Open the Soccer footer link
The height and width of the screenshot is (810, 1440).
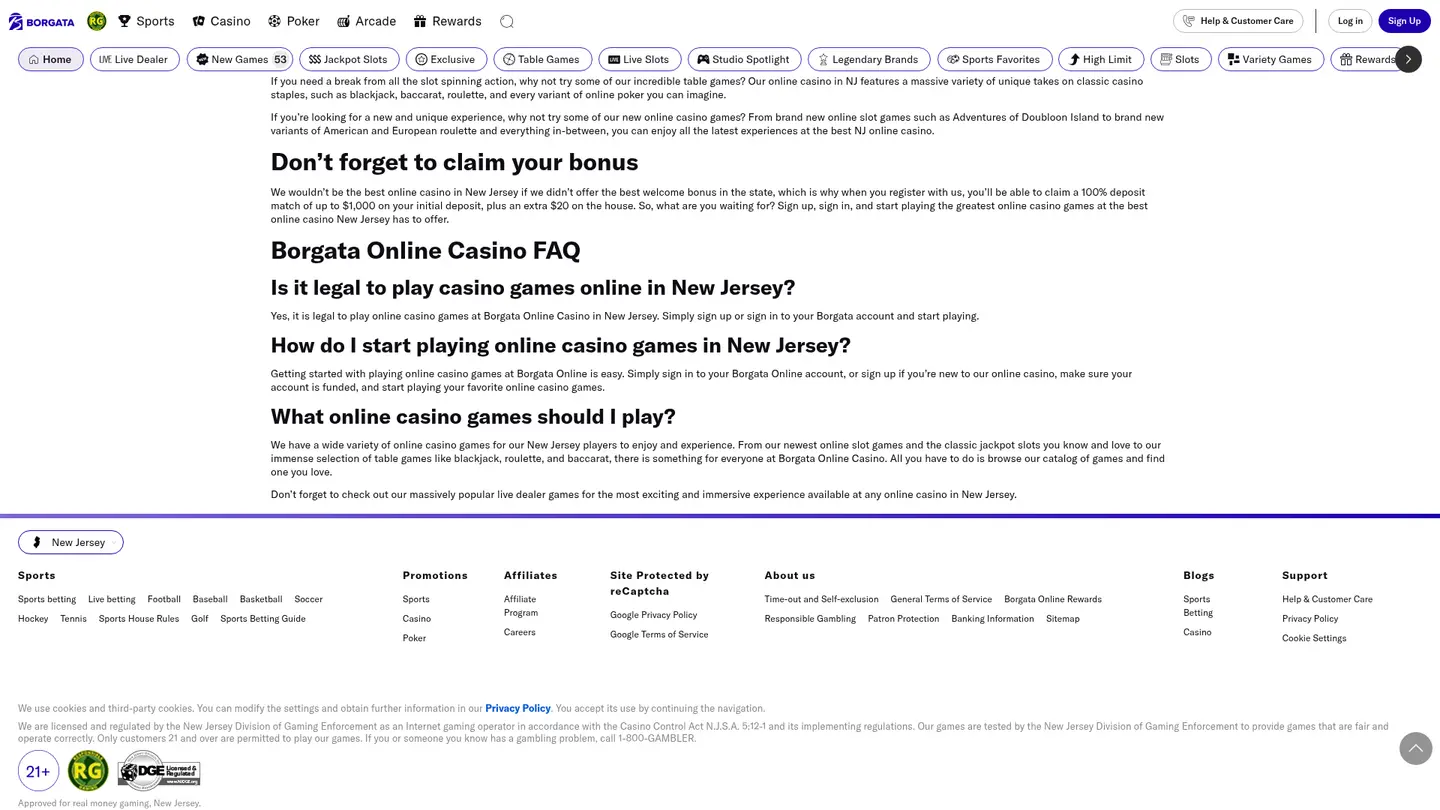click(x=309, y=599)
